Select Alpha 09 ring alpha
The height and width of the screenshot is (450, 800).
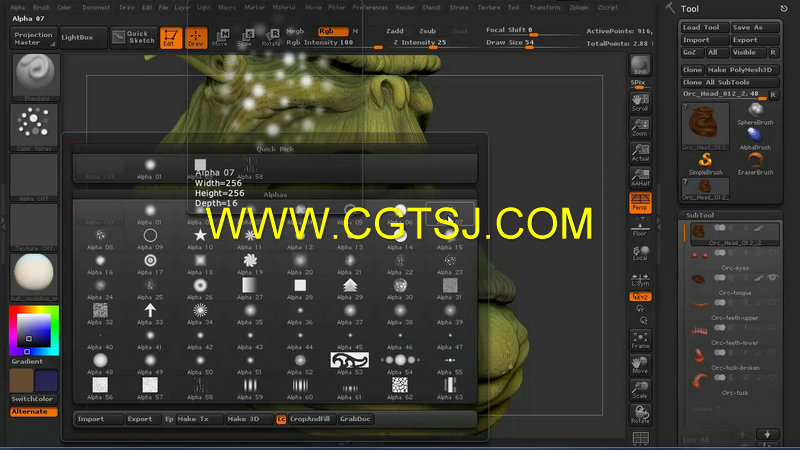click(x=150, y=238)
